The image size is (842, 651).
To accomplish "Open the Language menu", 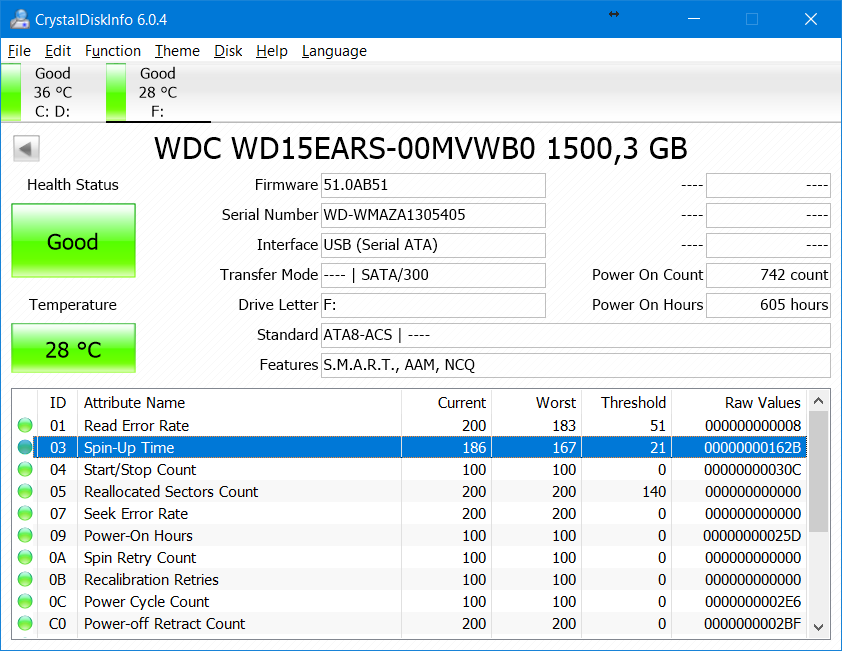I will coord(334,51).
